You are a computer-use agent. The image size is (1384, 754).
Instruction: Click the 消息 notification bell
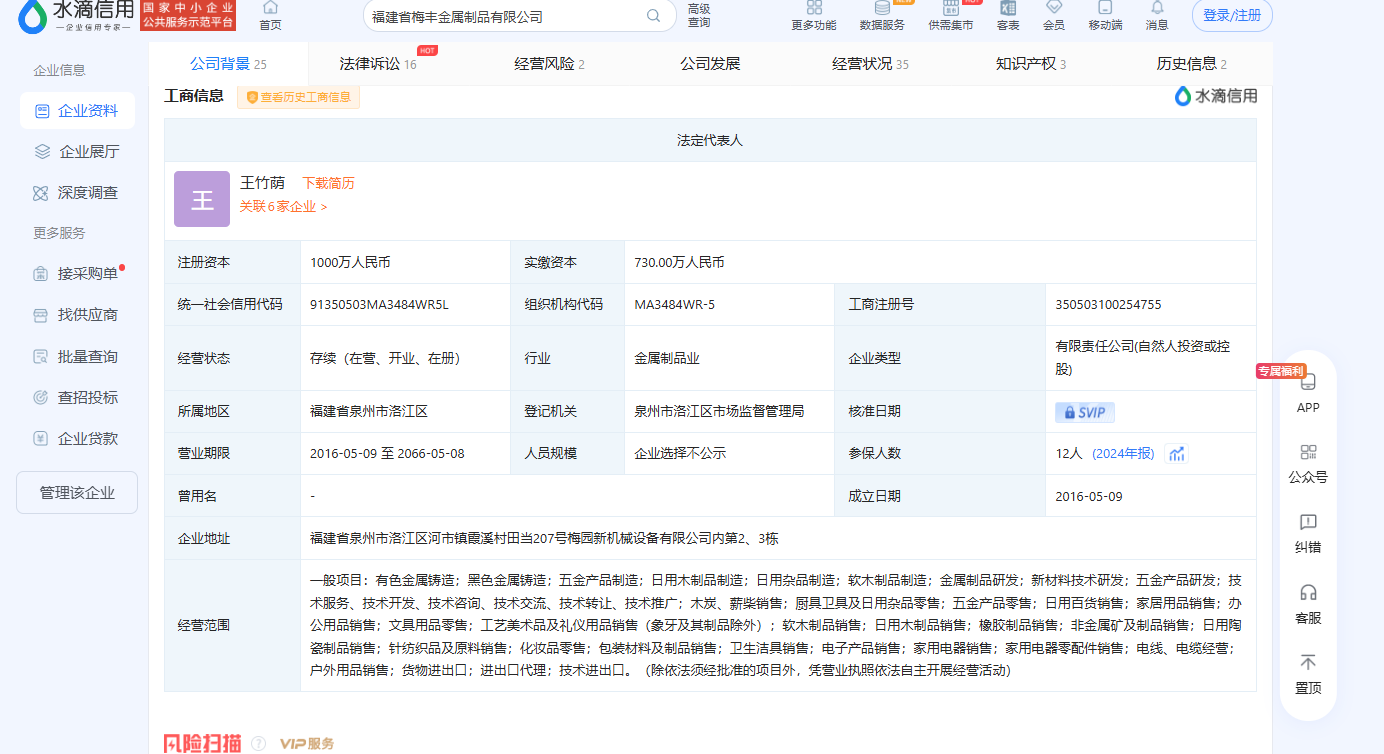[1157, 9]
